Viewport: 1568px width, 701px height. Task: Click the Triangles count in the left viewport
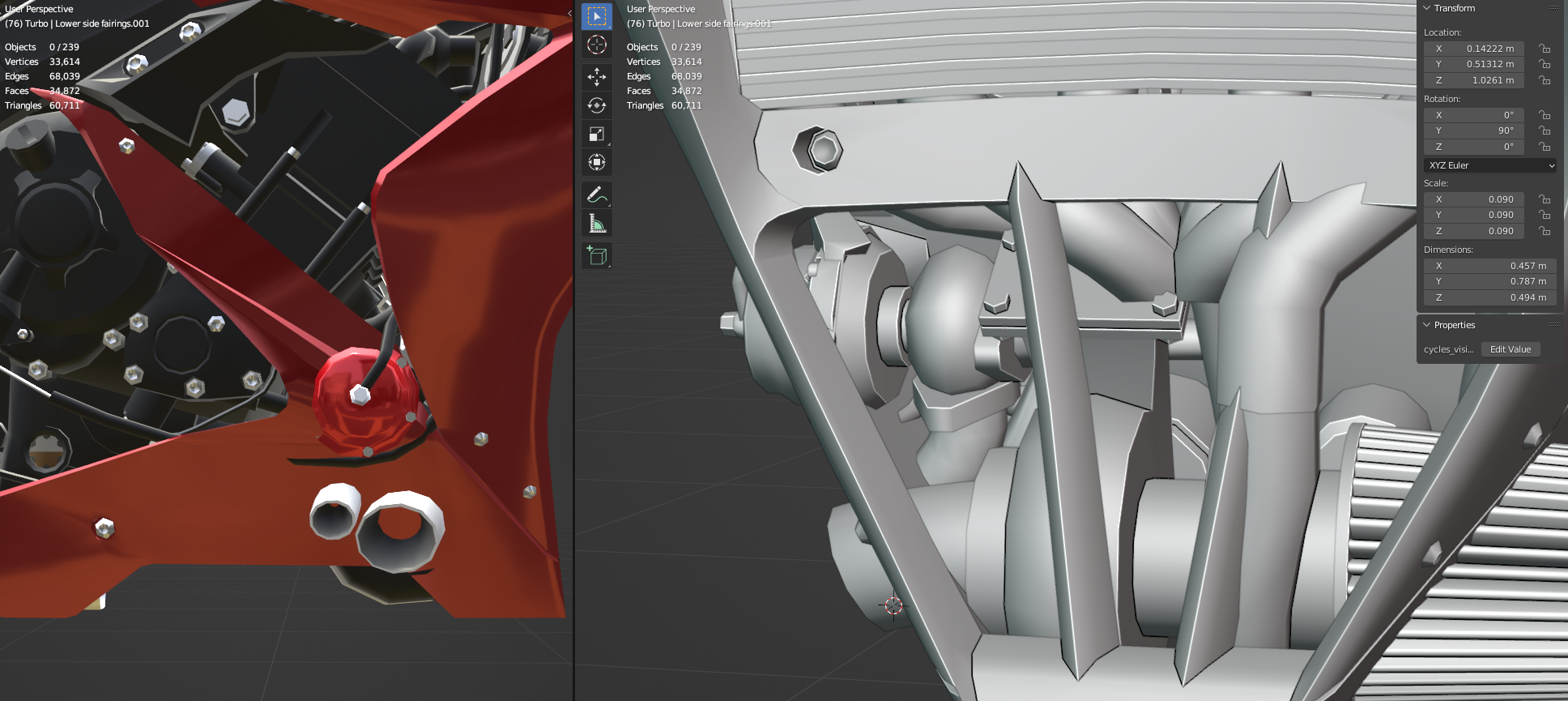65,105
